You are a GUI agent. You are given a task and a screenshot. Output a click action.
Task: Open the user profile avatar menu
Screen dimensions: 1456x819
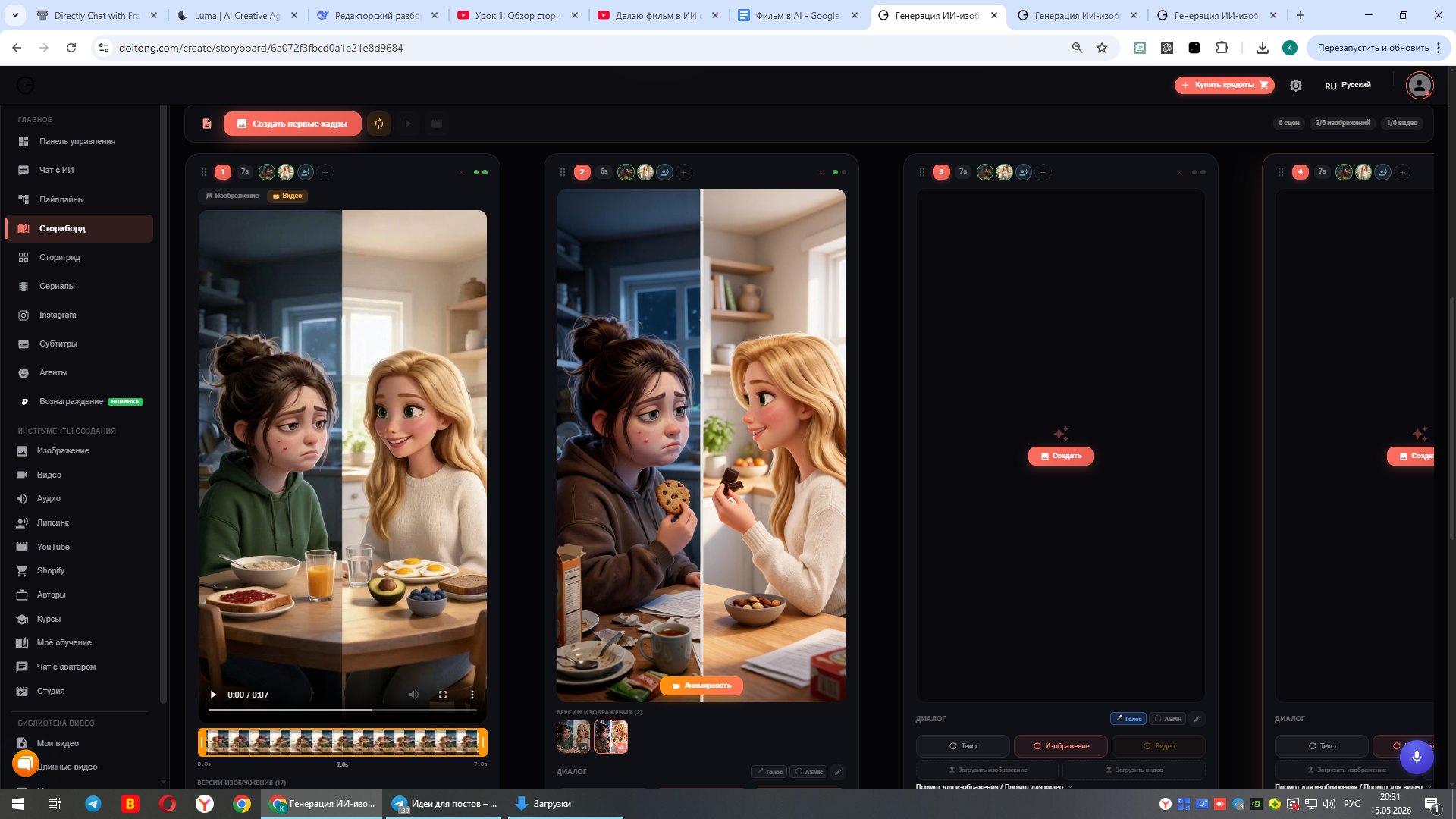click(x=1420, y=85)
